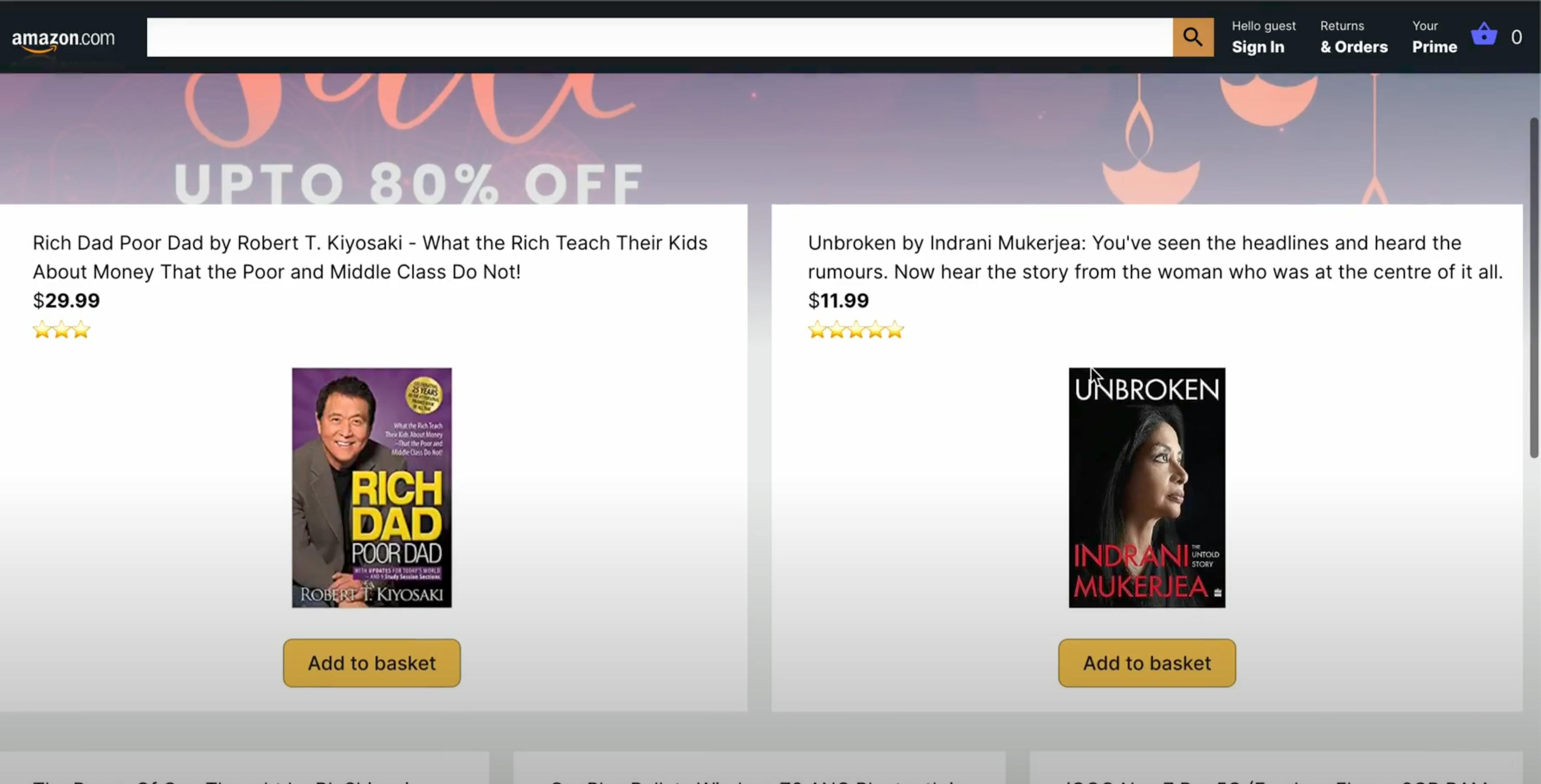The height and width of the screenshot is (784, 1541).
Task: Click the vertical page scrollbar thumb
Action: click(x=1535, y=287)
